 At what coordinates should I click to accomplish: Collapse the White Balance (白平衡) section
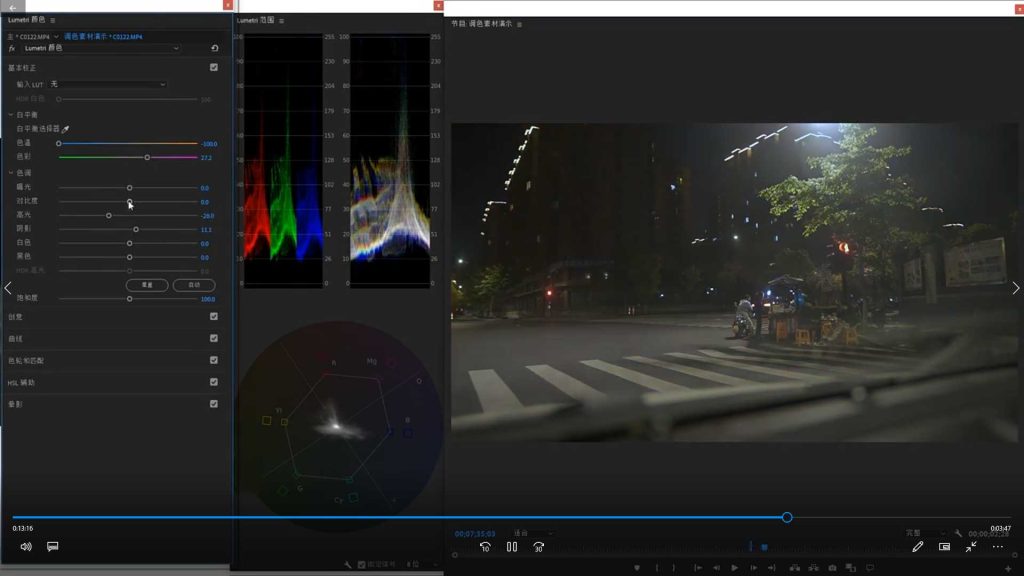pyautogui.click(x=11, y=114)
